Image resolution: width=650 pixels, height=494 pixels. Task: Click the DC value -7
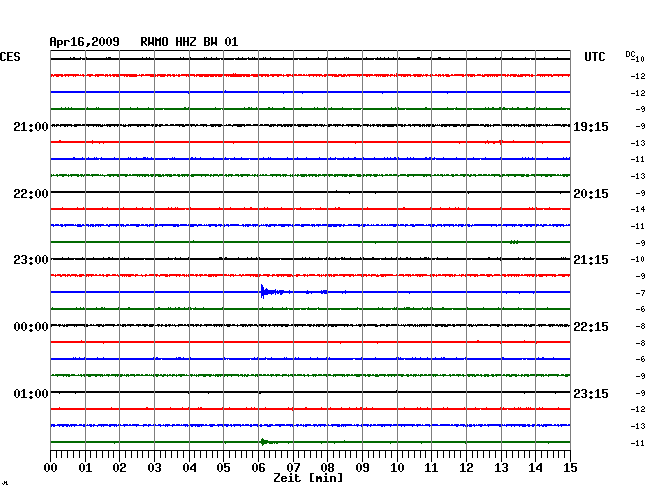point(640,293)
